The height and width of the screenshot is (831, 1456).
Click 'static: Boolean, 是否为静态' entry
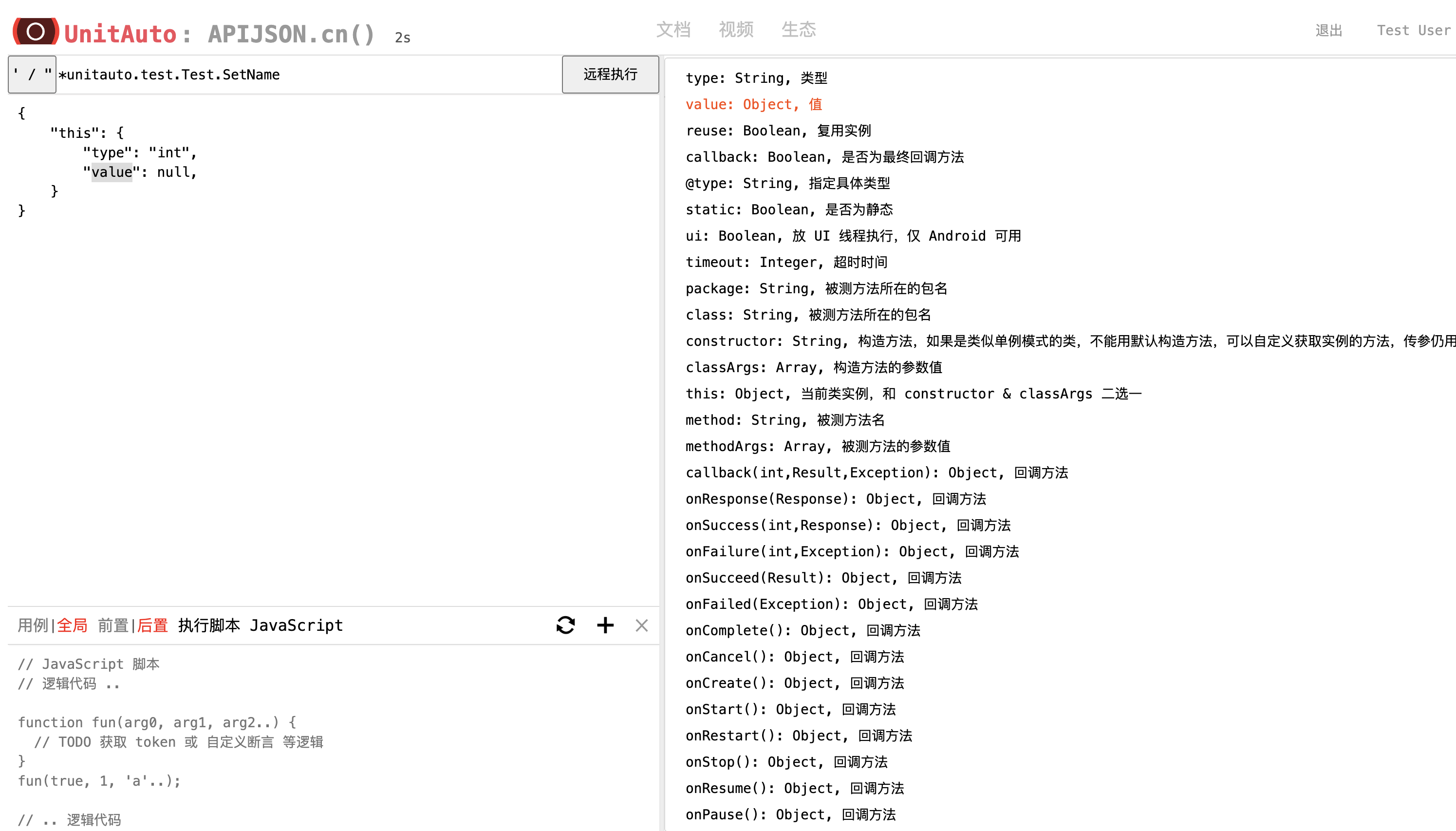(x=789, y=209)
